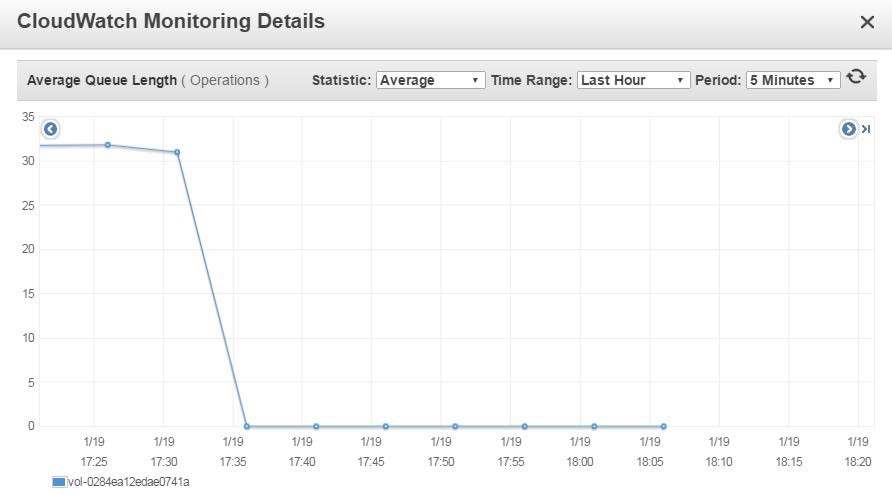The height and width of the screenshot is (495, 892).
Task: Click the blue legend swatch for vol-0284ea12edae0741a
Action: (x=59, y=482)
